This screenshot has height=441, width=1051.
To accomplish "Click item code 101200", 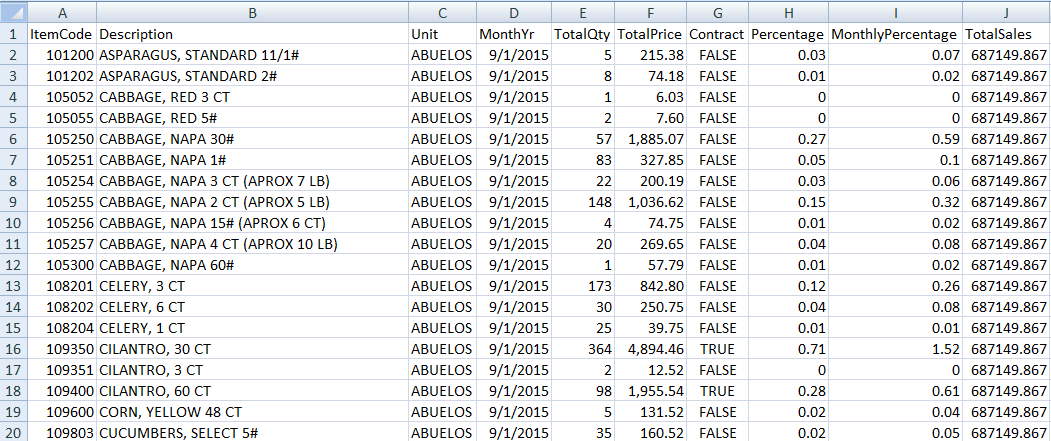I will [62, 55].
